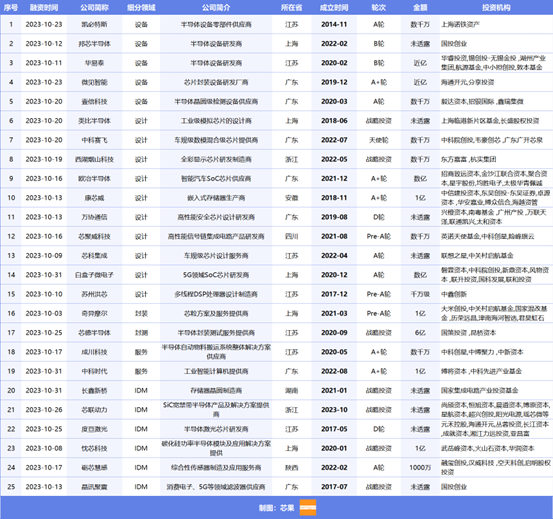This screenshot has width=553, height=519.
Task: Click the founding date 2017-05
Action: pos(334,429)
